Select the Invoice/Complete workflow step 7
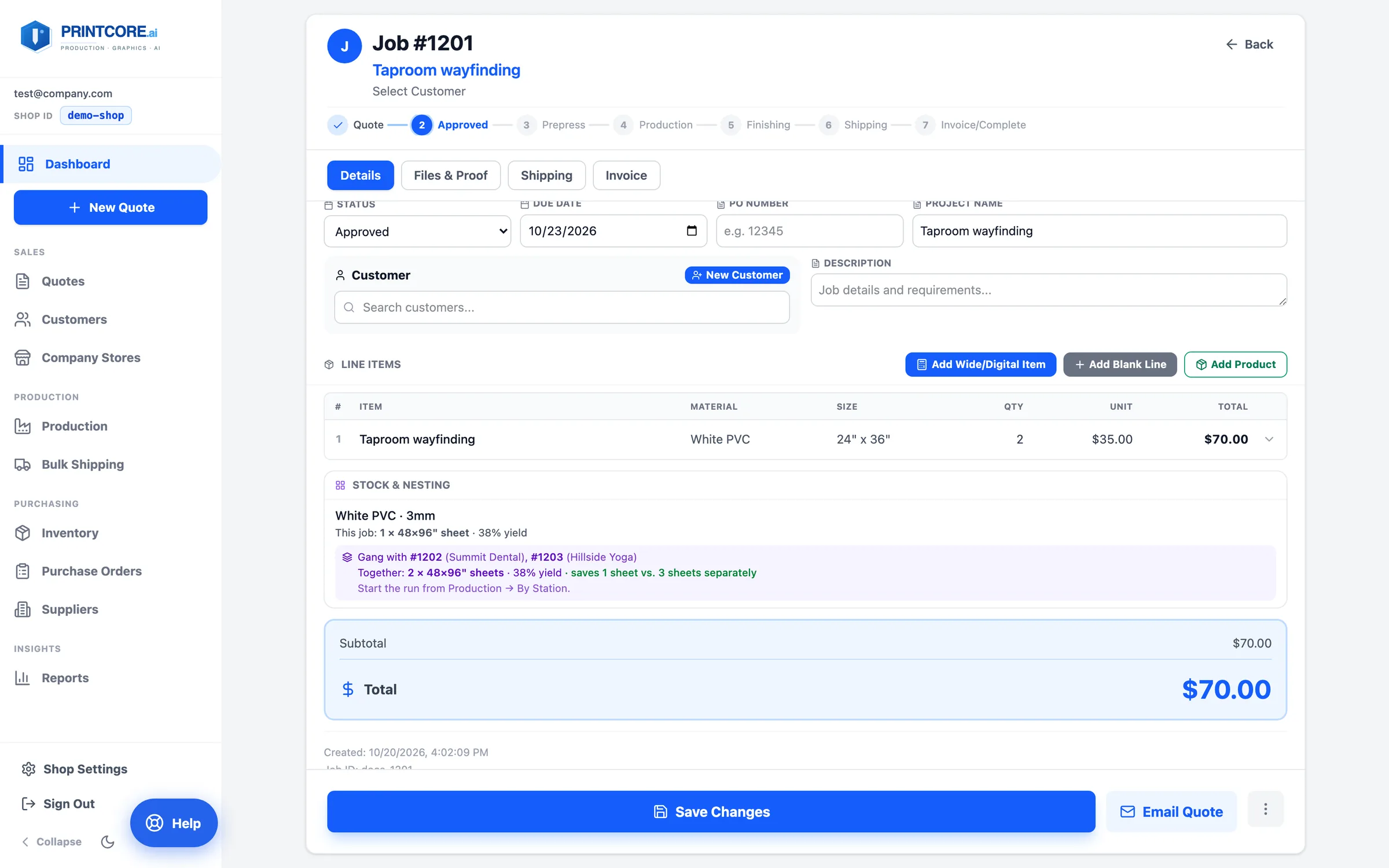The height and width of the screenshot is (868, 1389). point(971,125)
